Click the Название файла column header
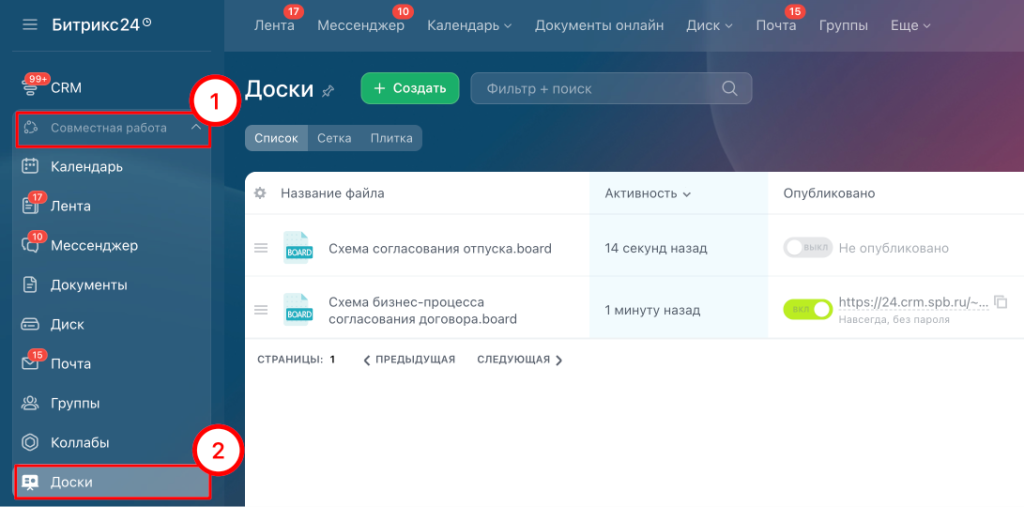Viewport: 1024px width, 507px height. (x=332, y=193)
